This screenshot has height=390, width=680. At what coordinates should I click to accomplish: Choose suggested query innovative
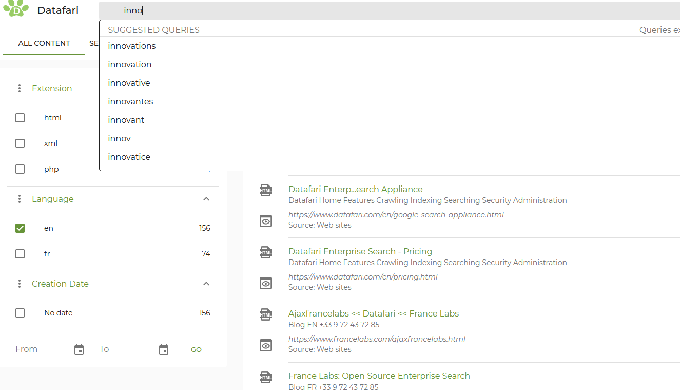pos(129,83)
